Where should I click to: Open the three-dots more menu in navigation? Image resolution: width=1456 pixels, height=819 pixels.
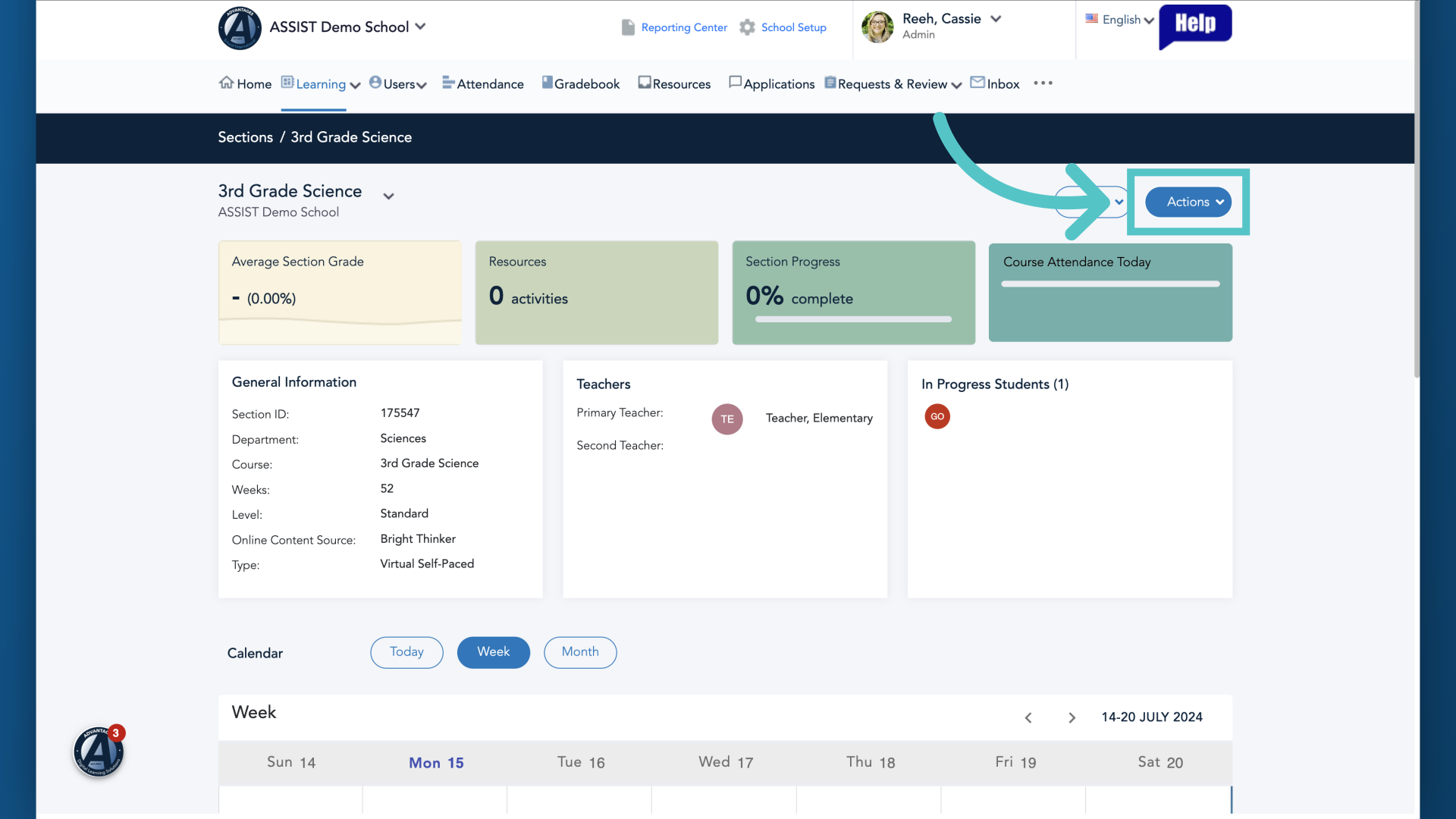pos(1043,83)
